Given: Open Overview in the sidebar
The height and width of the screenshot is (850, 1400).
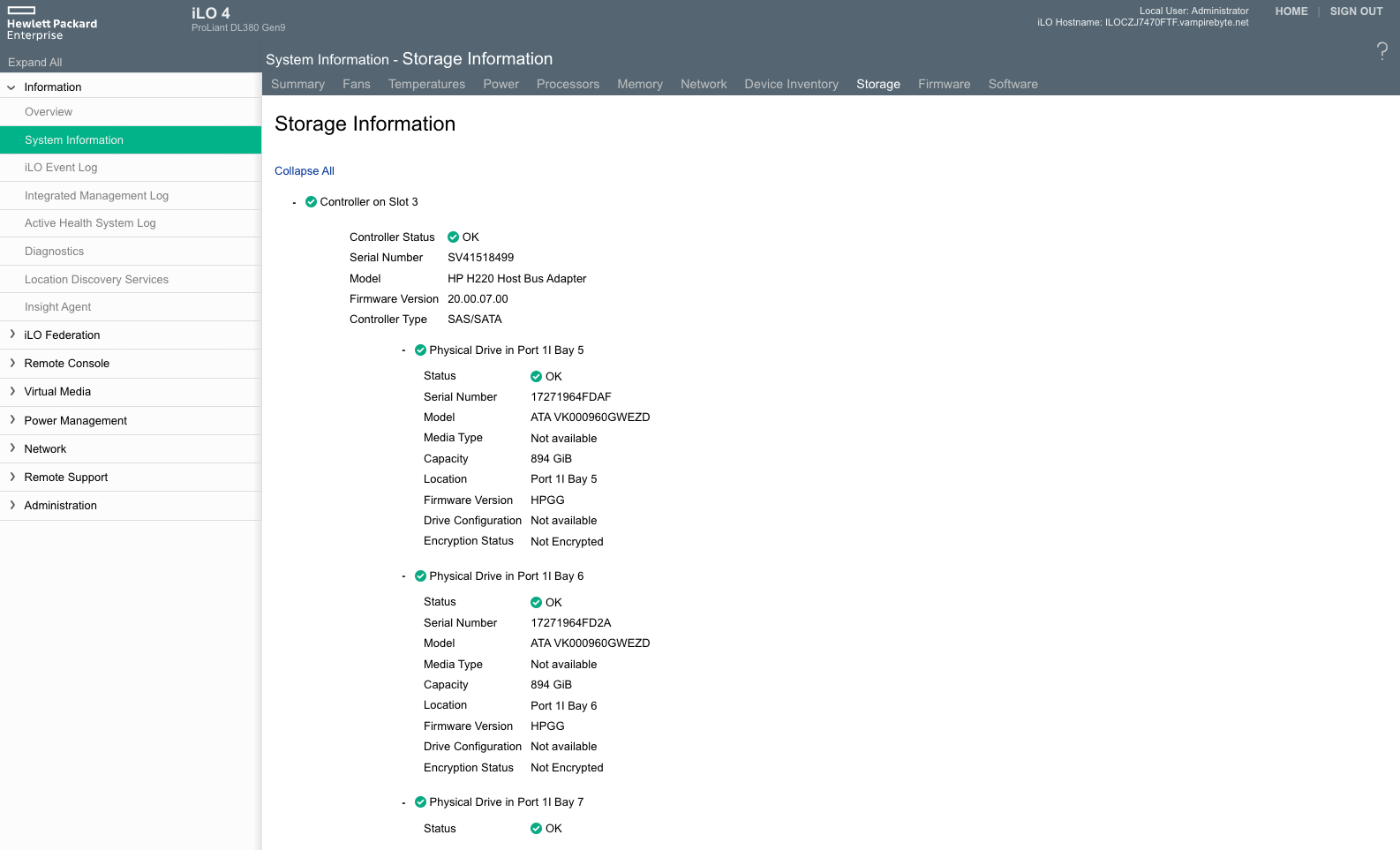Looking at the screenshot, I should (131, 112).
